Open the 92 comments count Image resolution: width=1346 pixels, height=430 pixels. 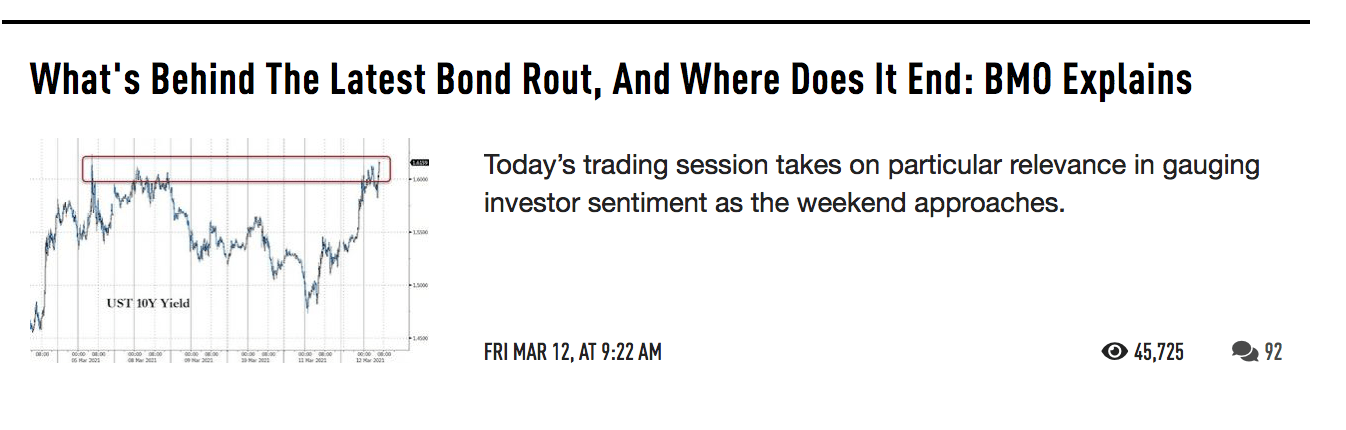(x=1273, y=352)
